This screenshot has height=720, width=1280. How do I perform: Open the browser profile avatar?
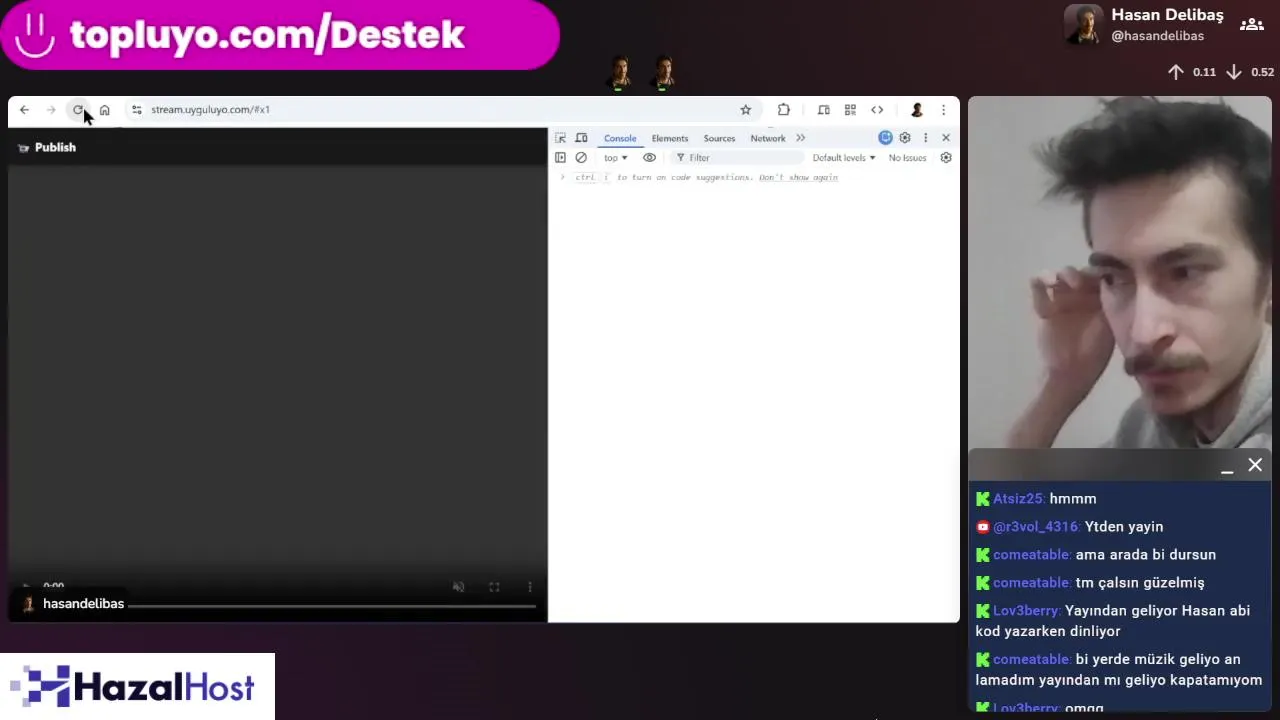(916, 110)
